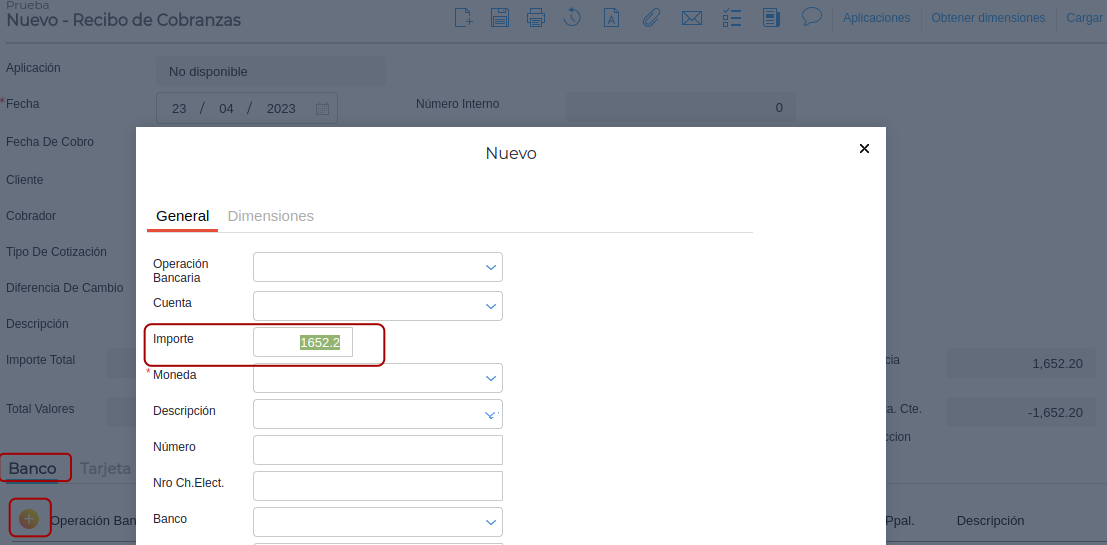
Task: Switch to the Dimensiones tab
Action: pyautogui.click(x=271, y=216)
